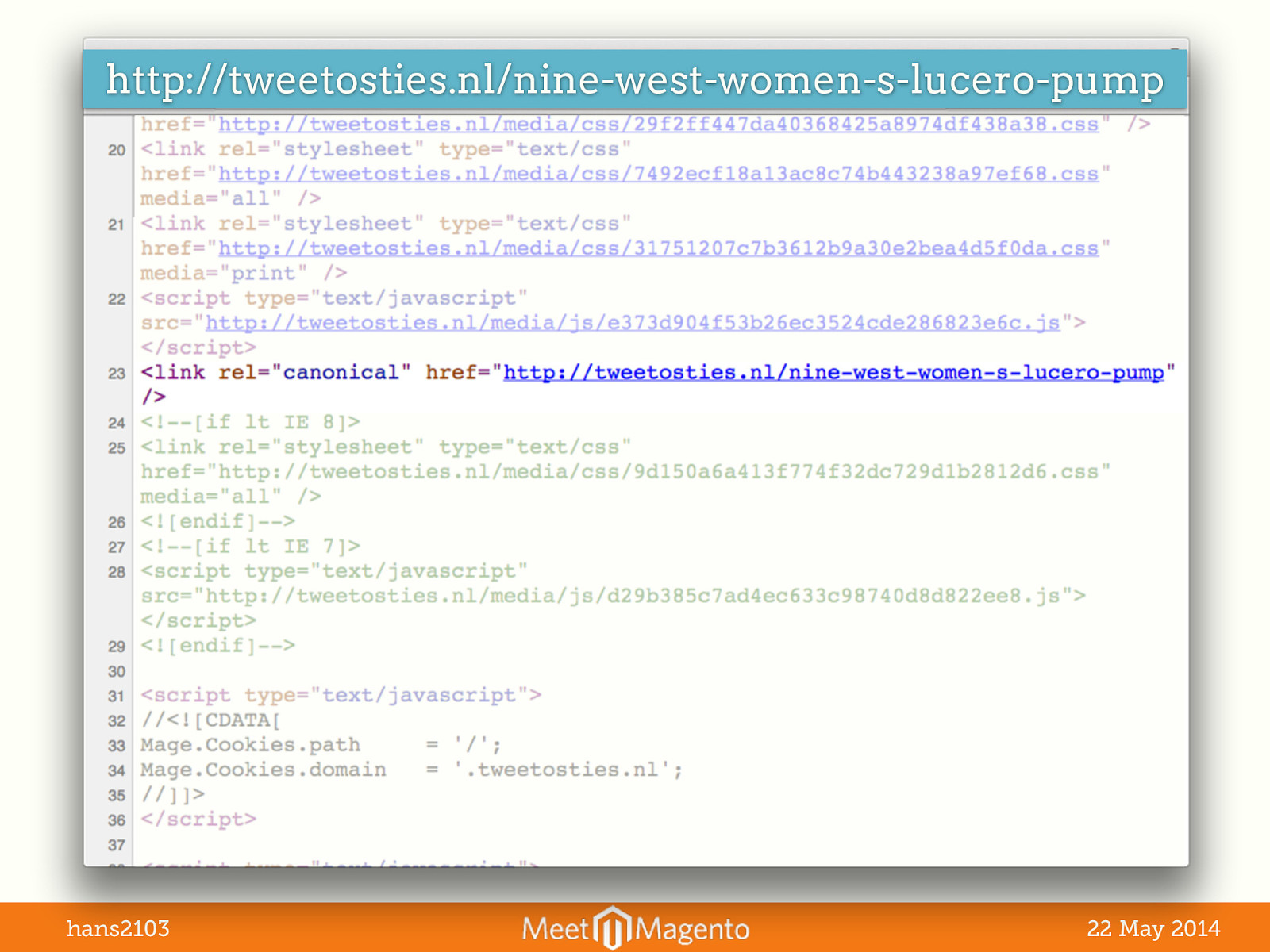
Task: Click the '22 May 2014' date
Action: [1153, 928]
